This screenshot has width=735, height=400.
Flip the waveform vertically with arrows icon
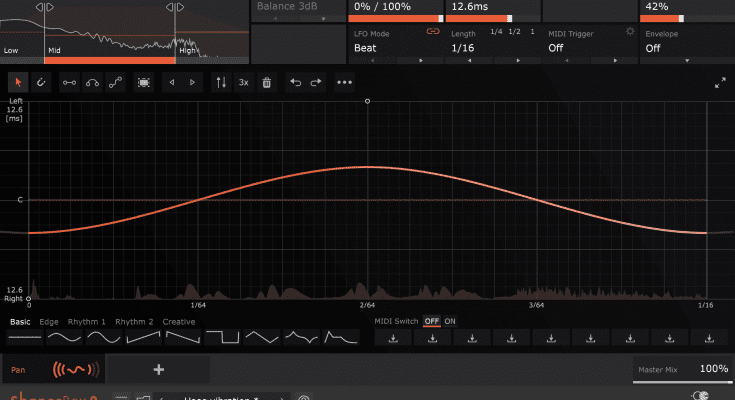click(221, 82)
